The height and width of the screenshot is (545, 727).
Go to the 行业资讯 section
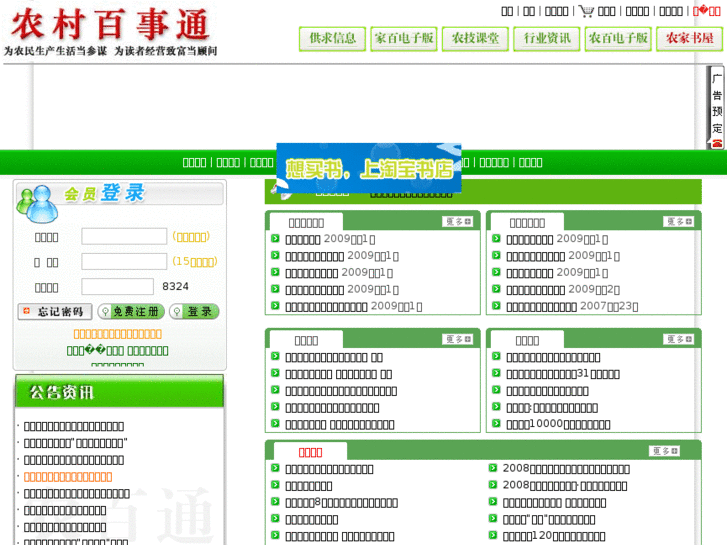pos(547,38)
